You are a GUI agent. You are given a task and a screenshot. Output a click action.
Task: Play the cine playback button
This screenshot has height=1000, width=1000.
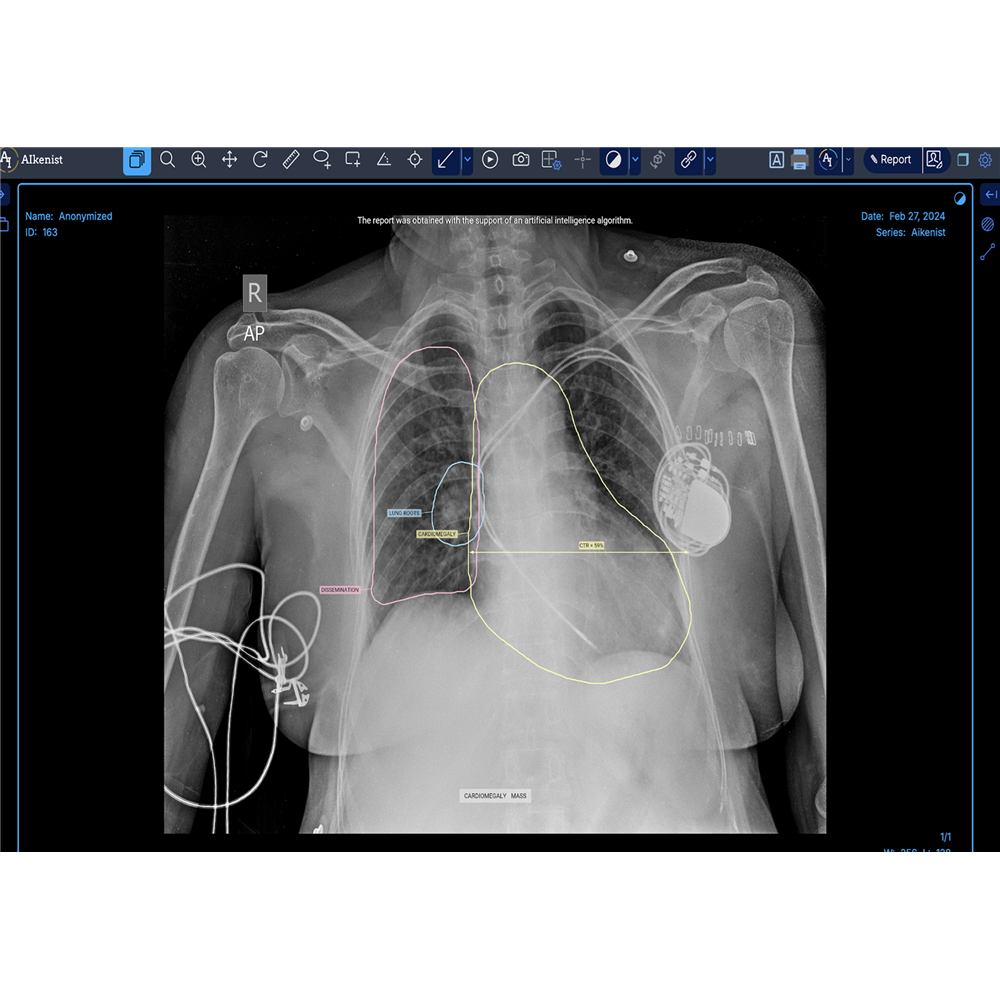click(490, 159)
